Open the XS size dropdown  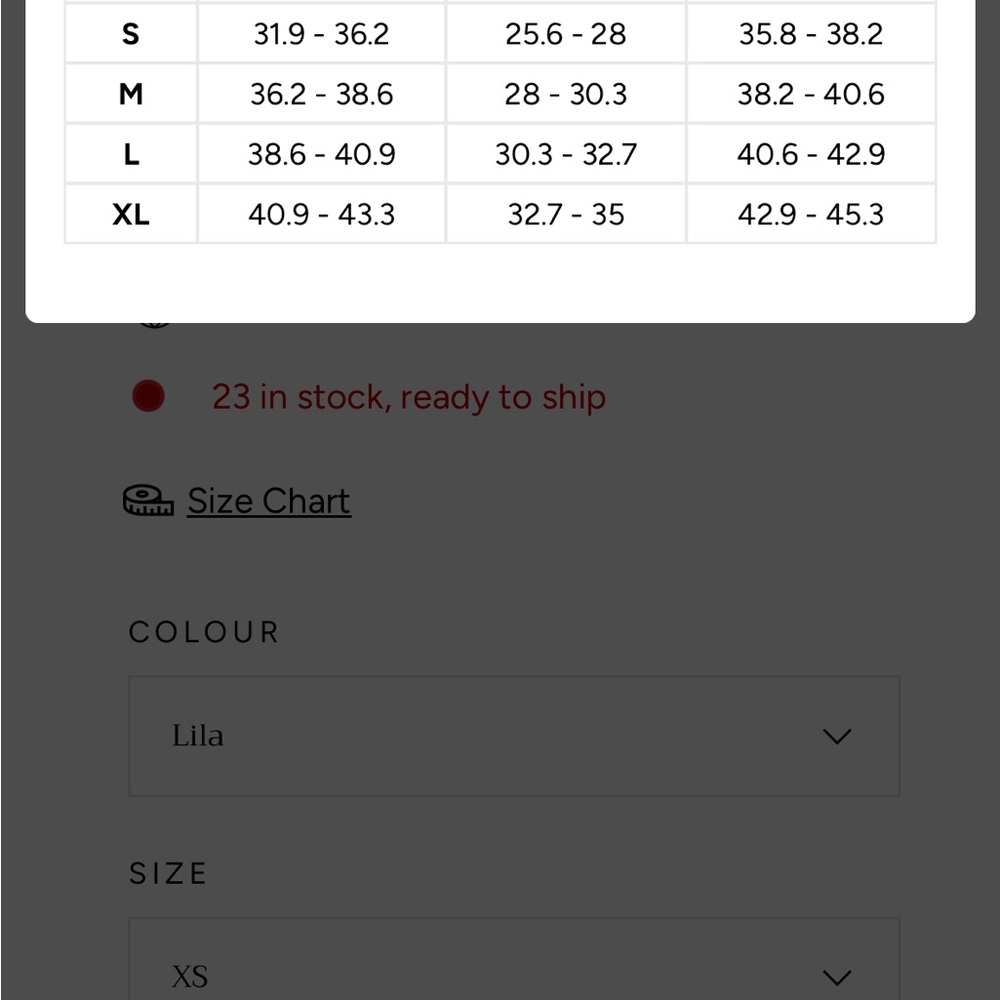(x=514, y=959)
